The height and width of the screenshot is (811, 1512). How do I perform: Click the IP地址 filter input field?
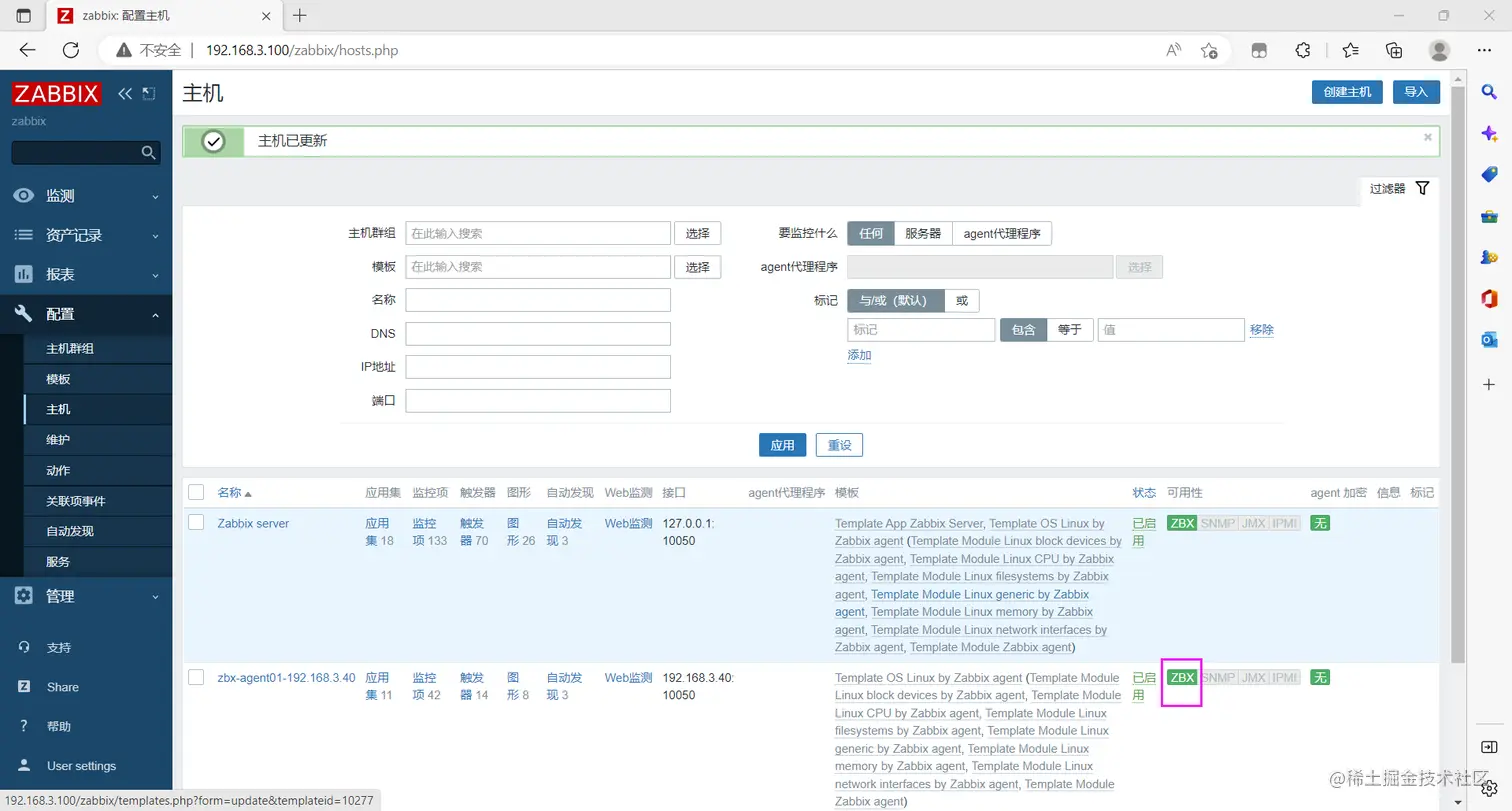538,367
